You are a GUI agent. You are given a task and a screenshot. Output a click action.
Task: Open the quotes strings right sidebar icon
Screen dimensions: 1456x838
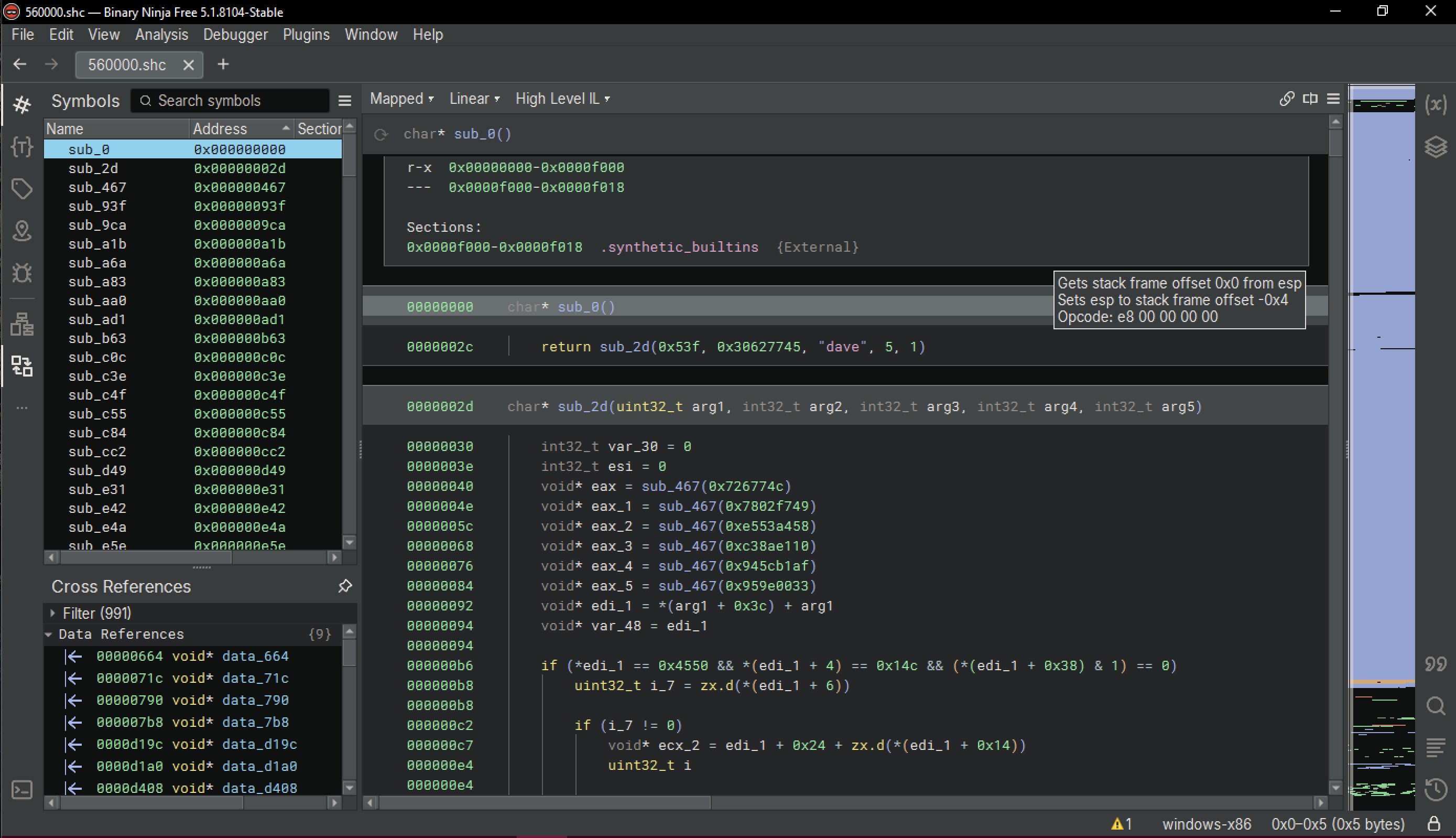click(x=1436, y=663)
